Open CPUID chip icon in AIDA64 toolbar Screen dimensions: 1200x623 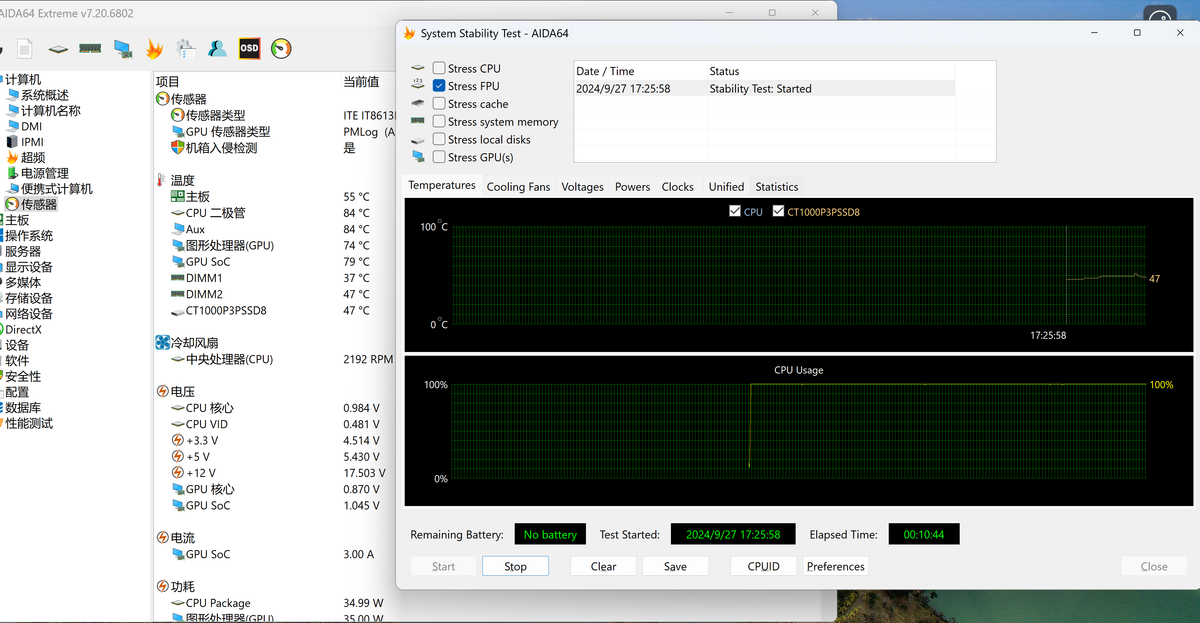click(x=58, y=48)
